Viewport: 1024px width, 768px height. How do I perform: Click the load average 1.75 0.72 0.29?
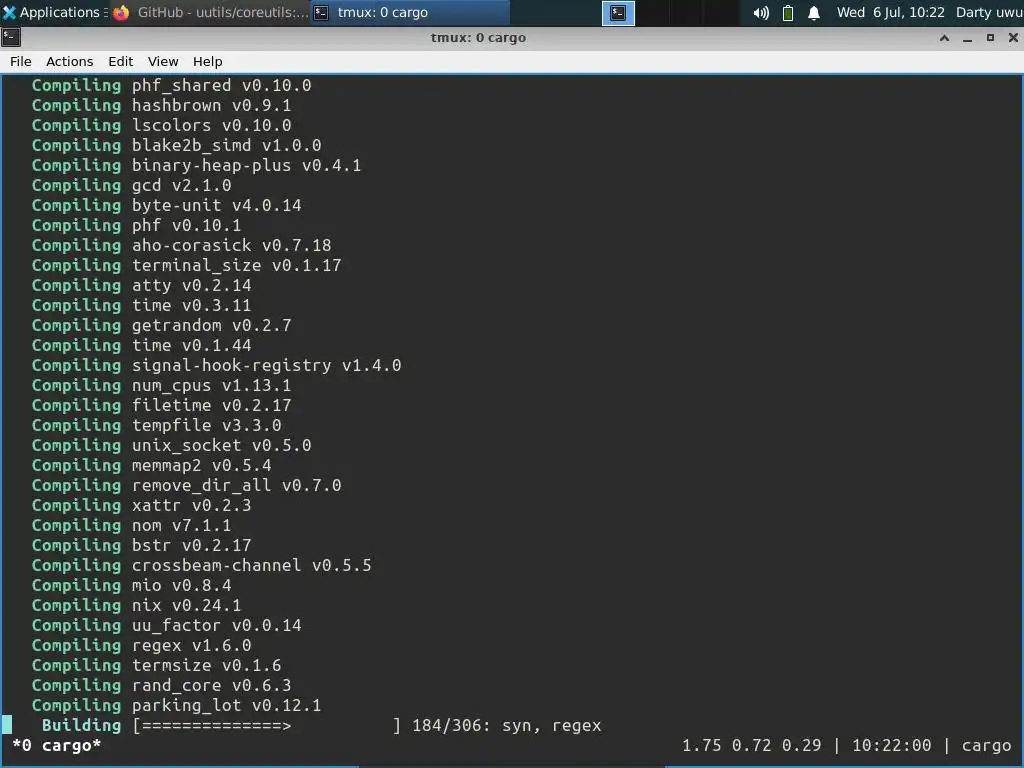pyautogui.click(x=752, y=745)
